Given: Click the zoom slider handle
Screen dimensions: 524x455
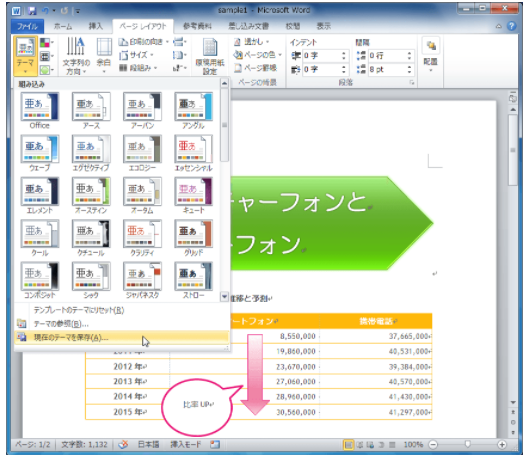Looking at the screenshot, I should (x=468, y=444).
